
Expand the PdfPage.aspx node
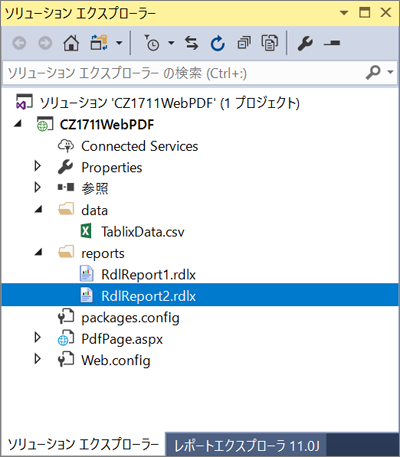(38, 338)
